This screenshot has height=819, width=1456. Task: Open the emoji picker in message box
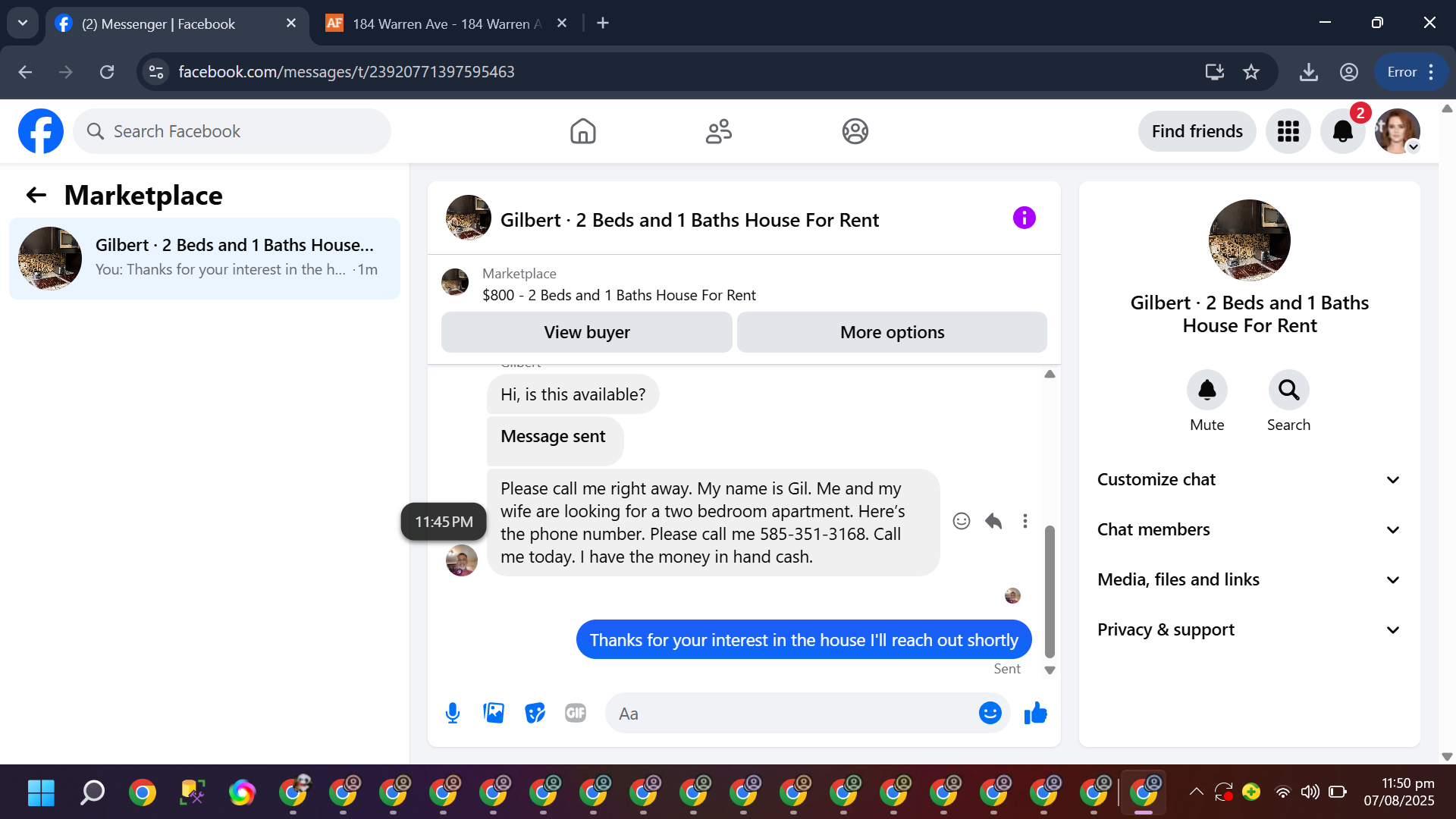990,714
